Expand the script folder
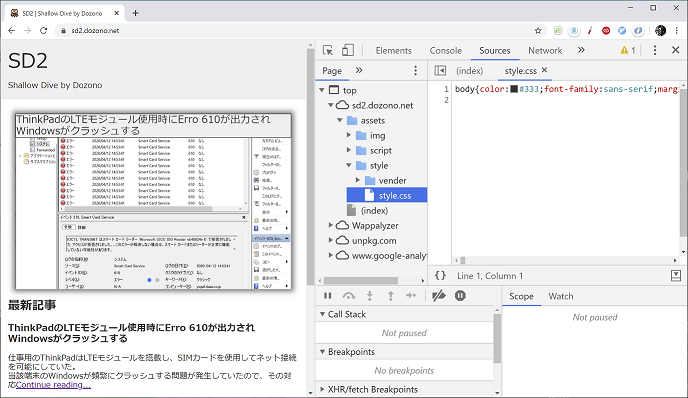688x398 pixels. click(x=349, y=150)
